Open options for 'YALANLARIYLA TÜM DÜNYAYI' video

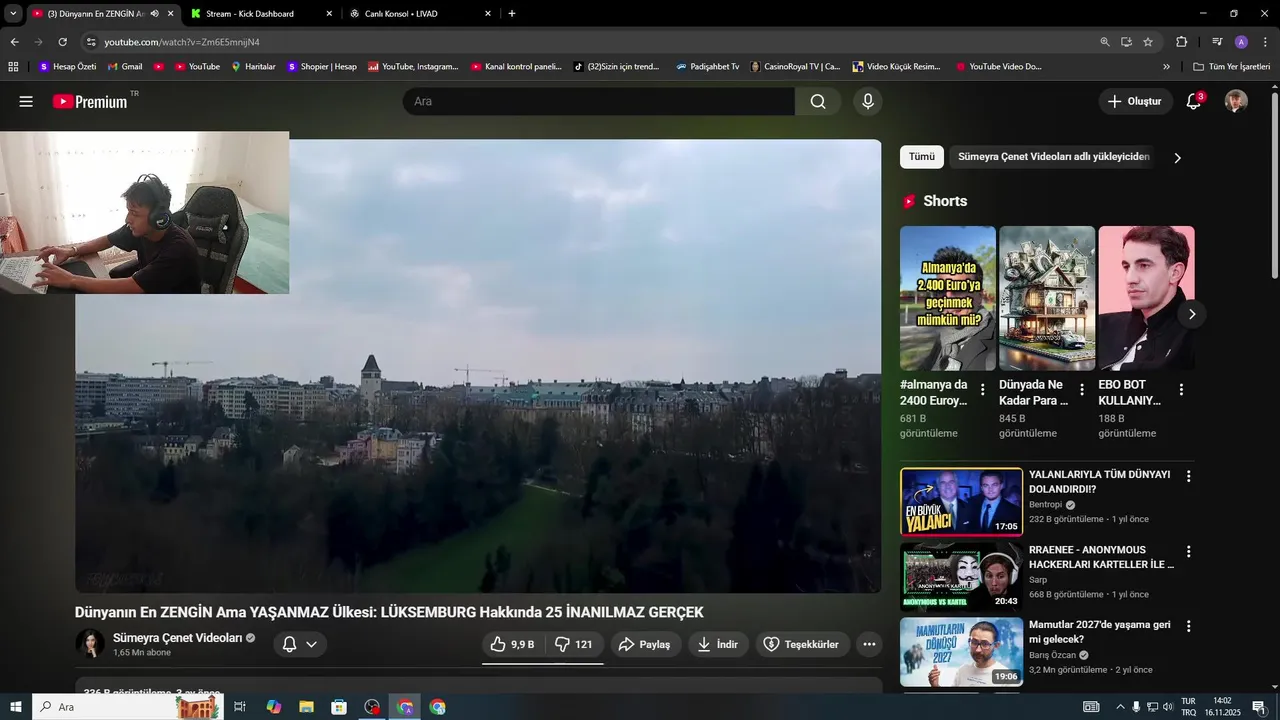[1189, 476]
